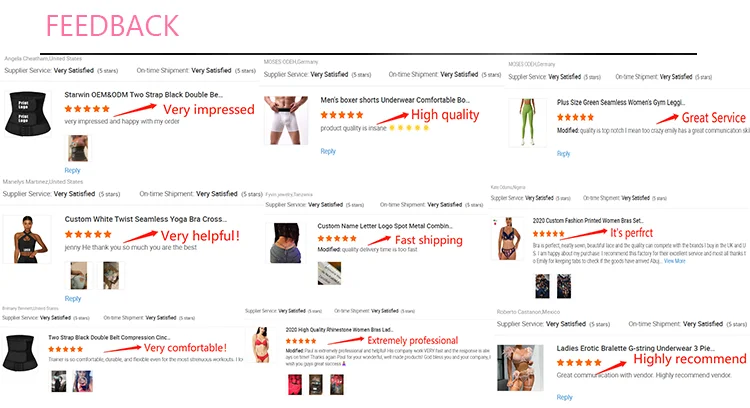Click the five-star rating under the Two Strap Belt review
Viewport: 750px width, 408px height.
(x=66, y=349)
